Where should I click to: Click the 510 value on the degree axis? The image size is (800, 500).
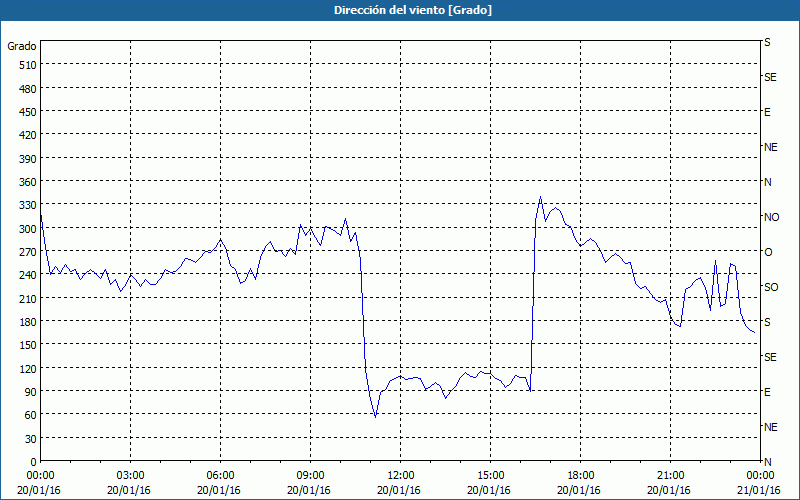27,65
